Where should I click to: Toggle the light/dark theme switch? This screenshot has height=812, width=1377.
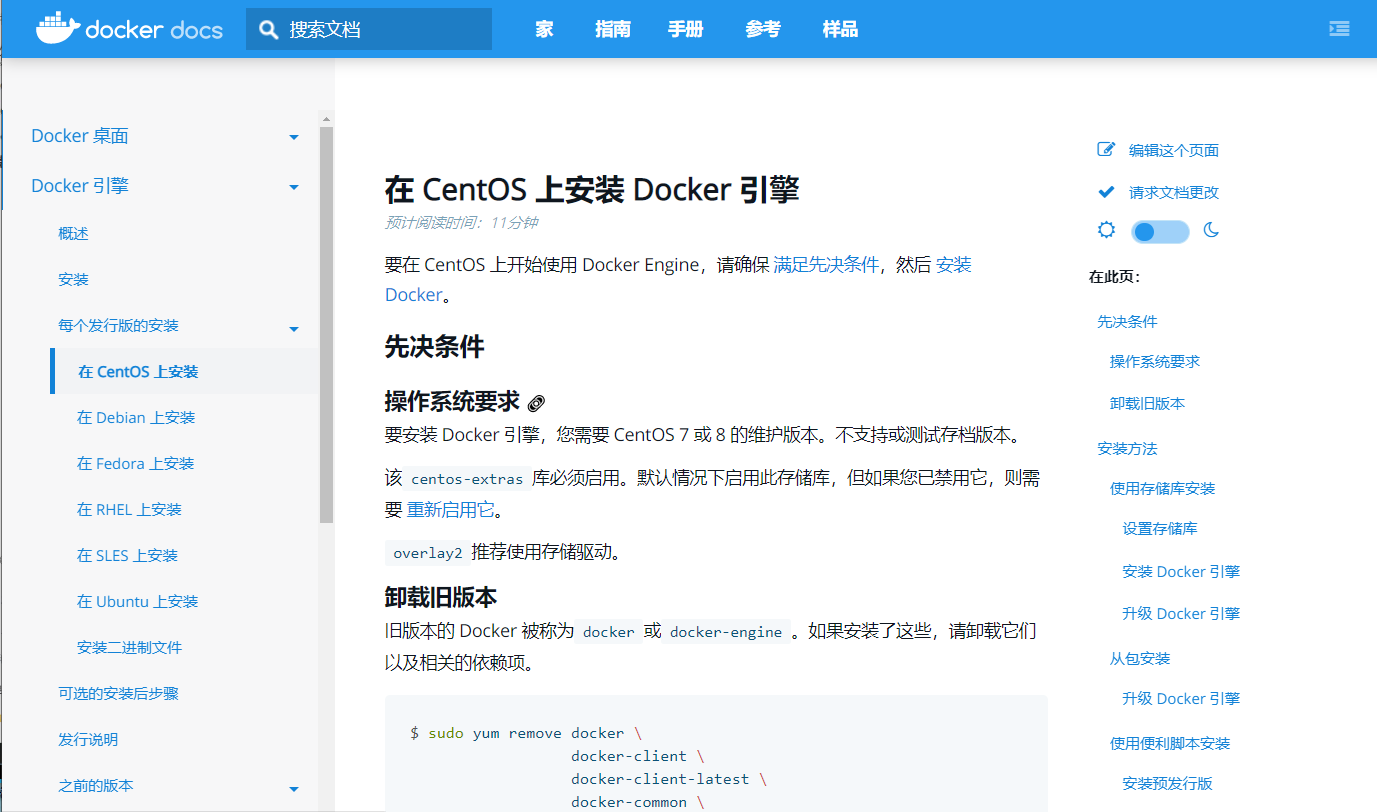pos(1160,232)
